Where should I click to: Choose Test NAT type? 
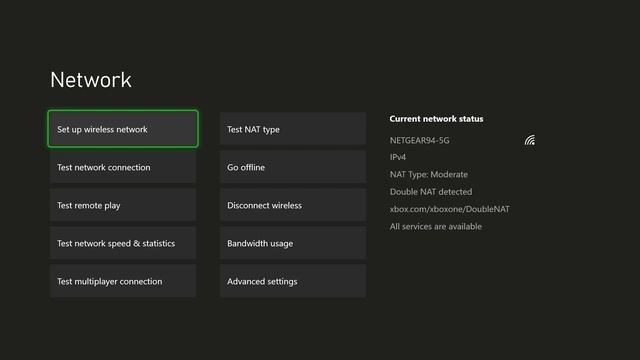point(293,129)
